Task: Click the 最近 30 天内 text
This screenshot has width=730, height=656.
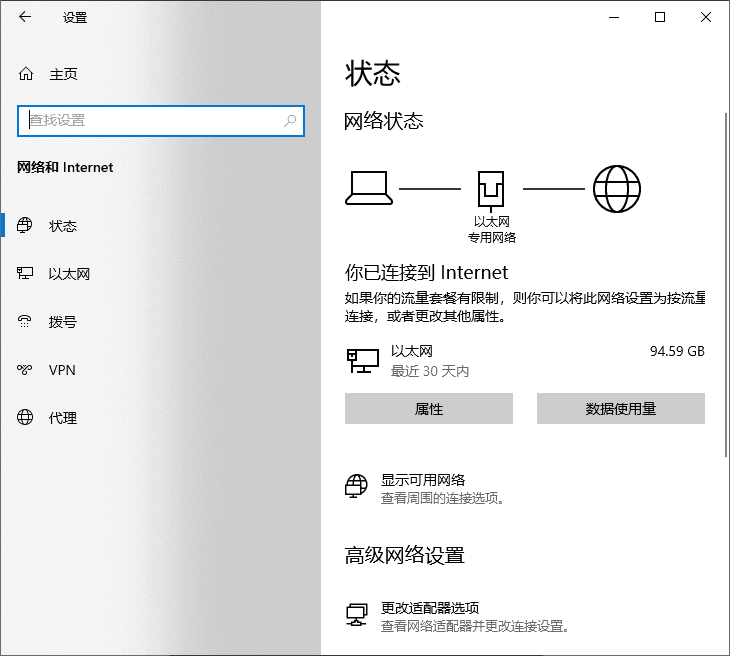Action: pos(430,371)
